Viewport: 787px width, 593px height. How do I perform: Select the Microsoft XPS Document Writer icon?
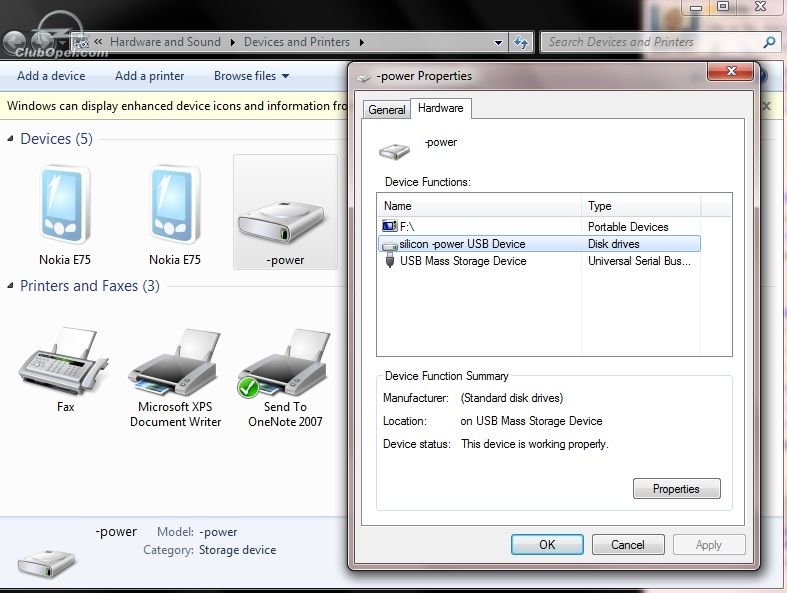[174, 363]
